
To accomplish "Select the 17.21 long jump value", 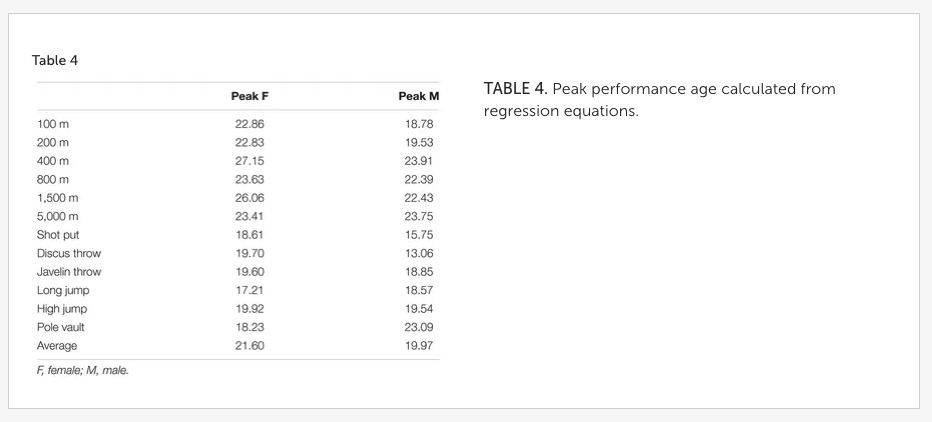I will pos(248,290).
